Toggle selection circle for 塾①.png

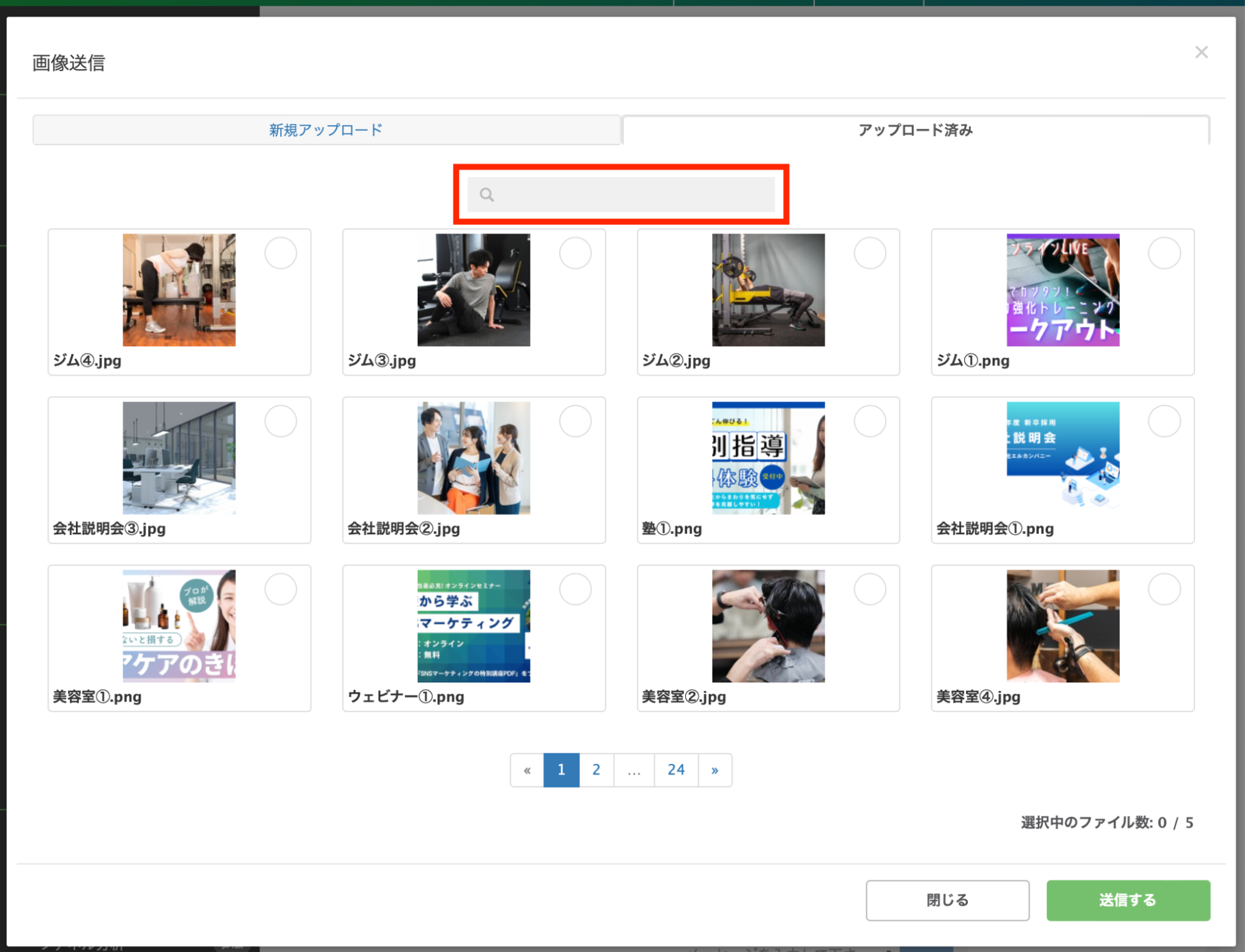coord(869,422)
